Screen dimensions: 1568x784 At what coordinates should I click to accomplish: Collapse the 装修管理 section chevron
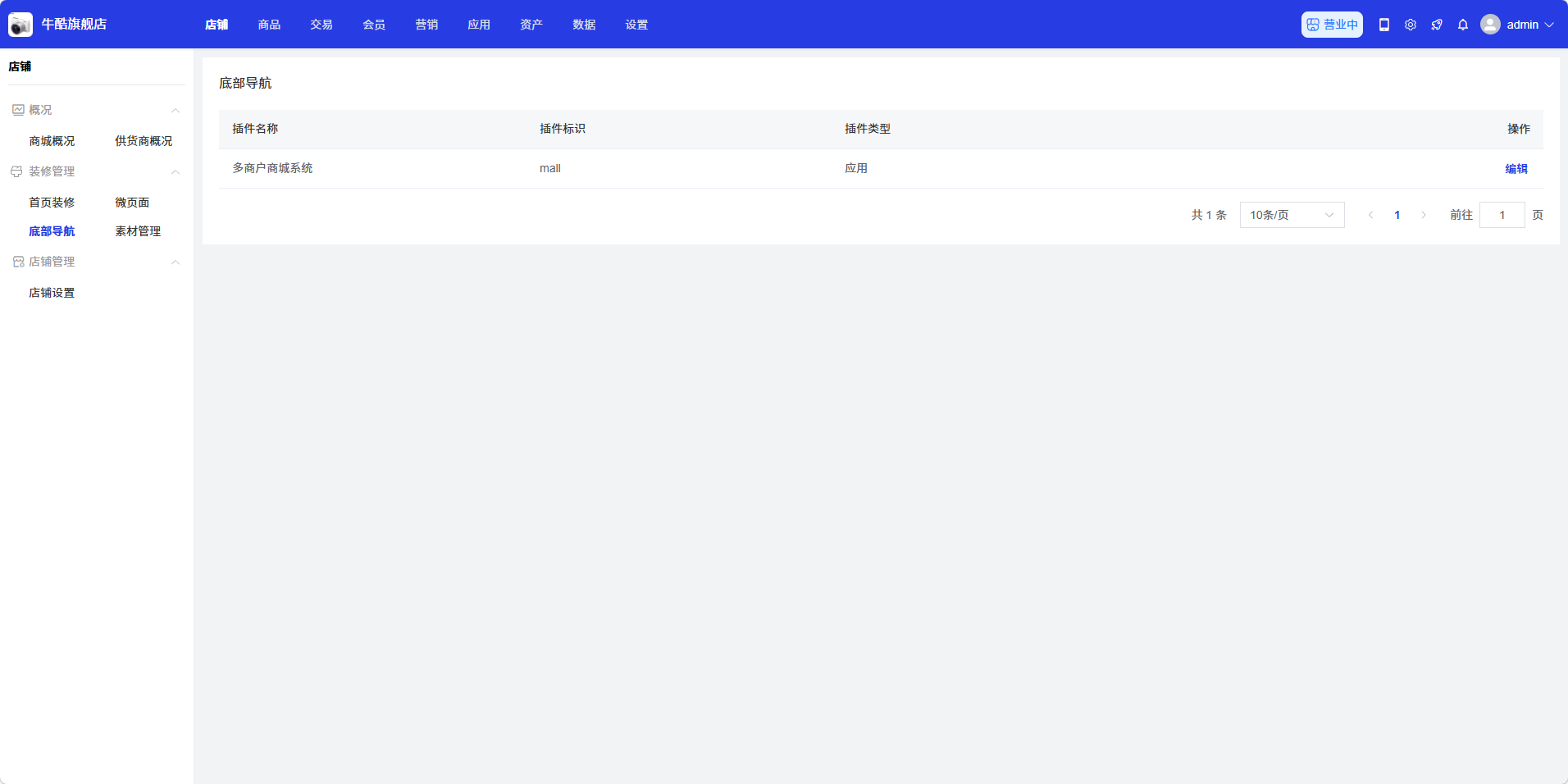coord(175,172)
